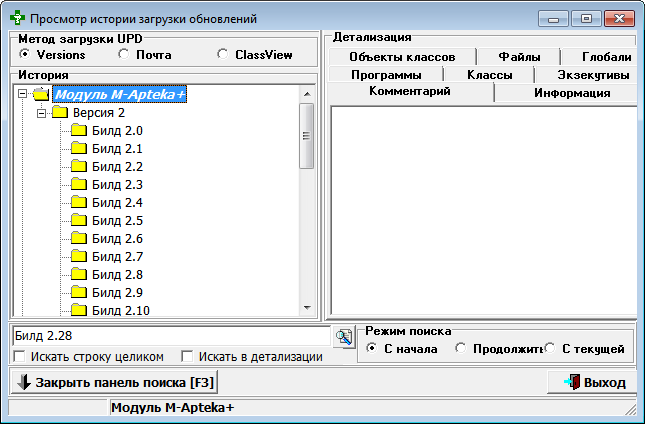Click the folder icon of Билд 2.10

tap(79, 311)
